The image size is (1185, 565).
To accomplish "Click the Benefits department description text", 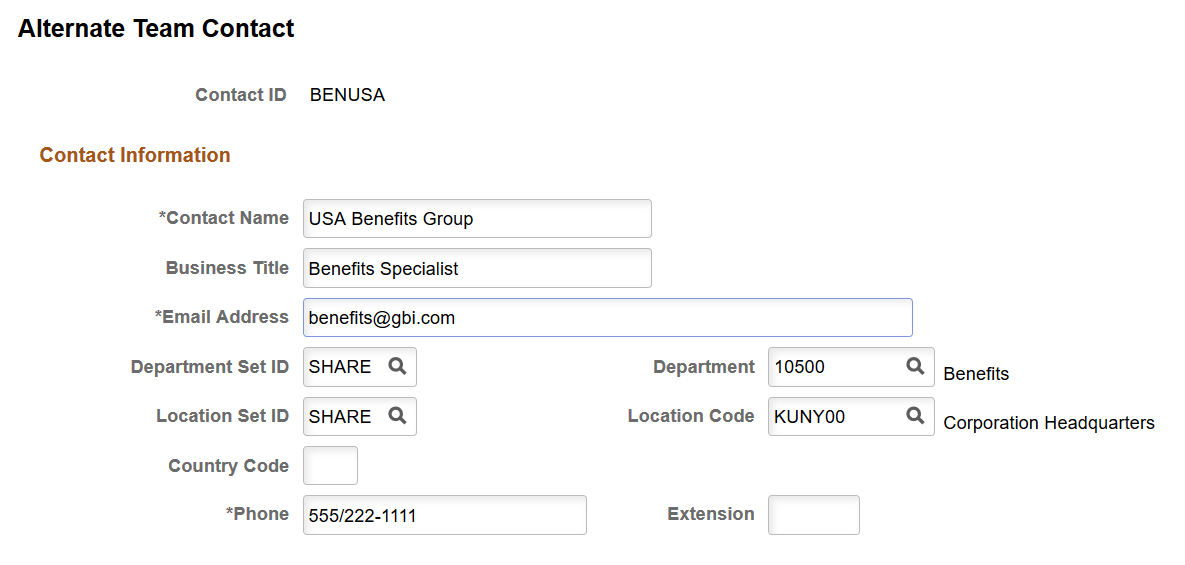I will (976, 373).
